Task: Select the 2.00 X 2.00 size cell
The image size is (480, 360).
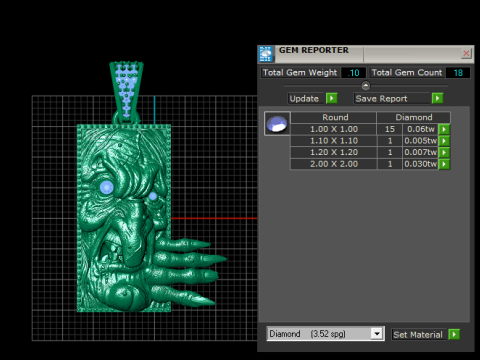Action: coord(334,164)
